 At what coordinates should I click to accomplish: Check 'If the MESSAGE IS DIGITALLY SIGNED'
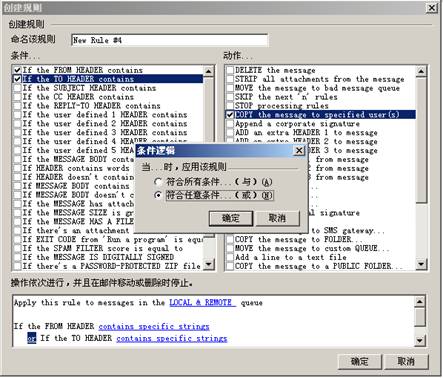click(x=17, y=257)
